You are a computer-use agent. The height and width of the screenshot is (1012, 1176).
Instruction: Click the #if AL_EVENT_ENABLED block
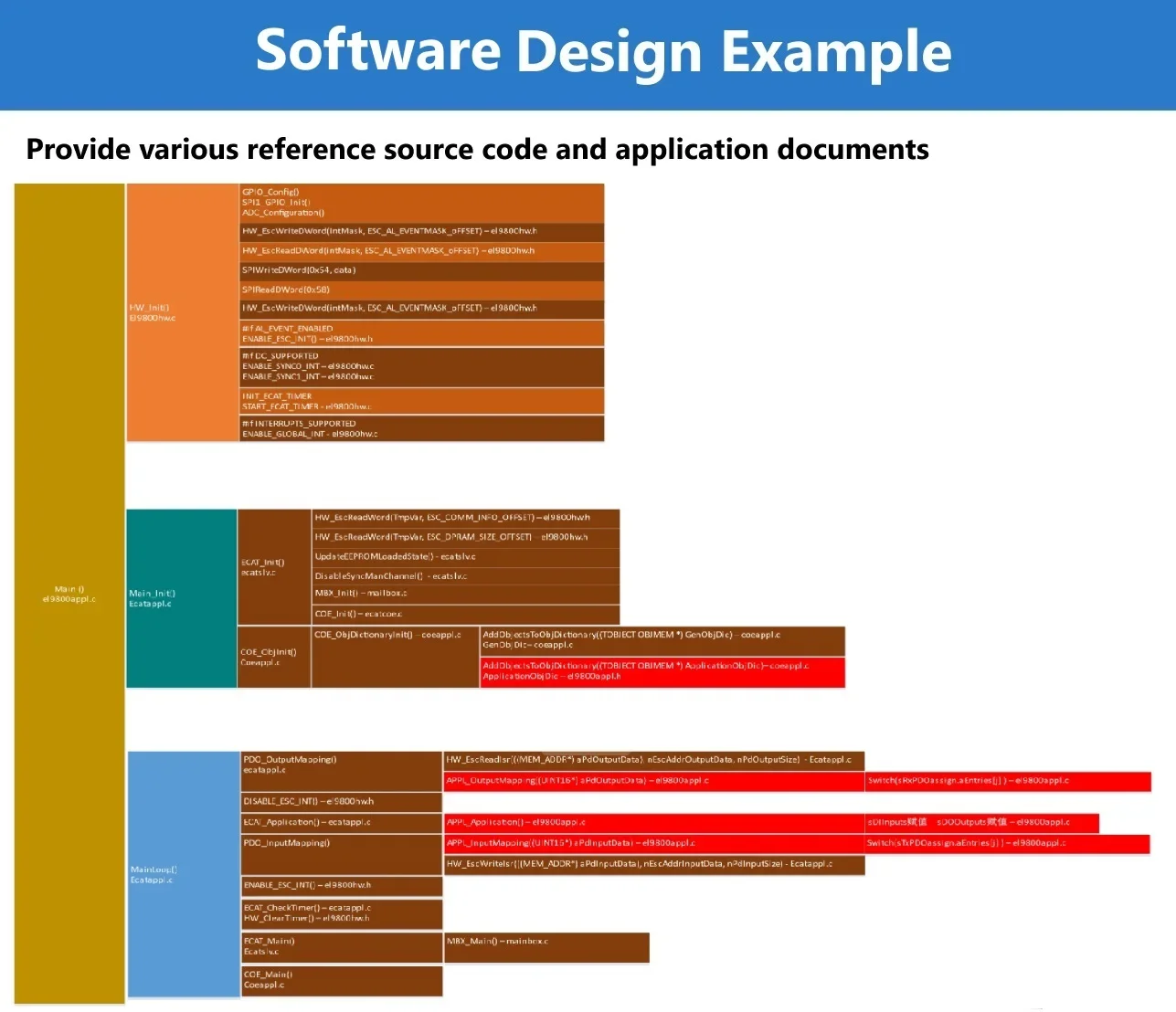click(x=421, y=333)
